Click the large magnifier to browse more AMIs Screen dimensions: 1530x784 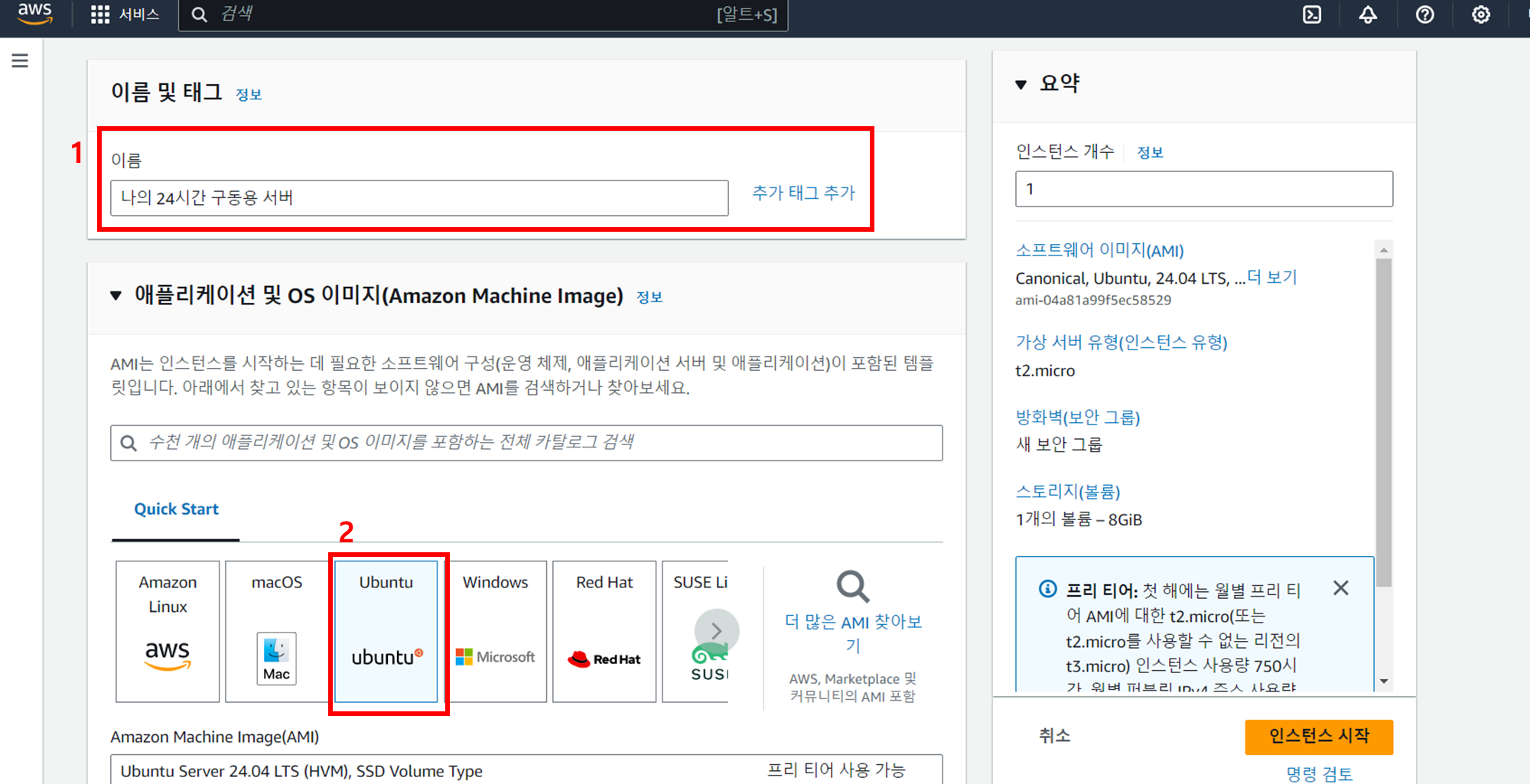click(853, 587)
